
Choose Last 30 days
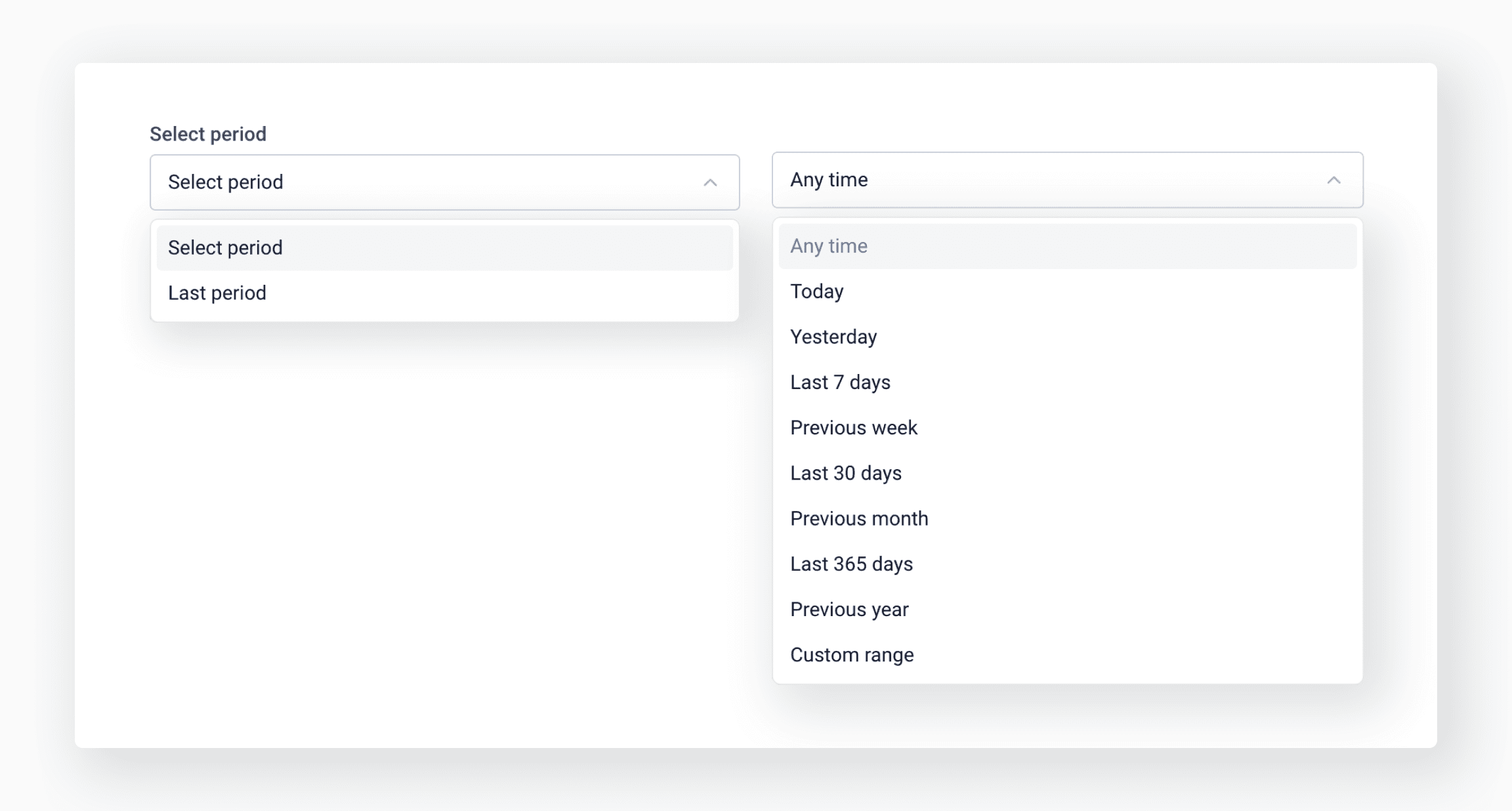[x=845, y=473]
